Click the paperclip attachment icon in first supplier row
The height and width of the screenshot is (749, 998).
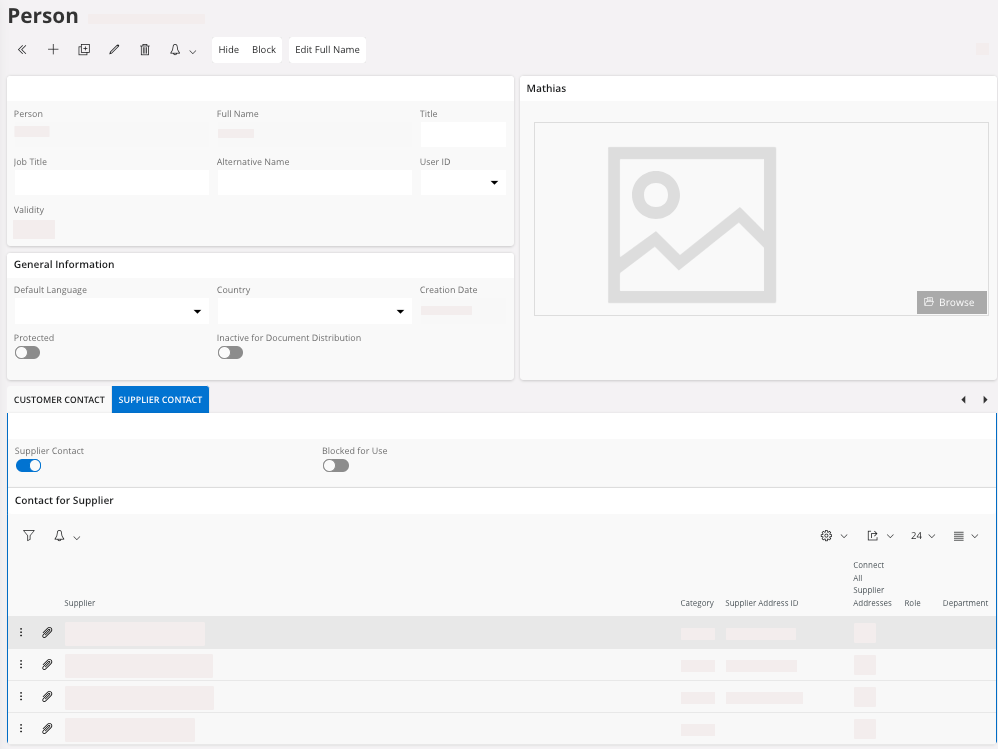pos(47,633)
